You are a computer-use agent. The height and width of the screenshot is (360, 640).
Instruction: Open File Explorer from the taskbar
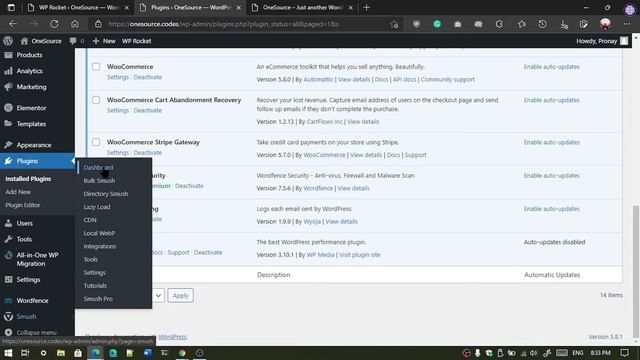(x=61, y=353)
